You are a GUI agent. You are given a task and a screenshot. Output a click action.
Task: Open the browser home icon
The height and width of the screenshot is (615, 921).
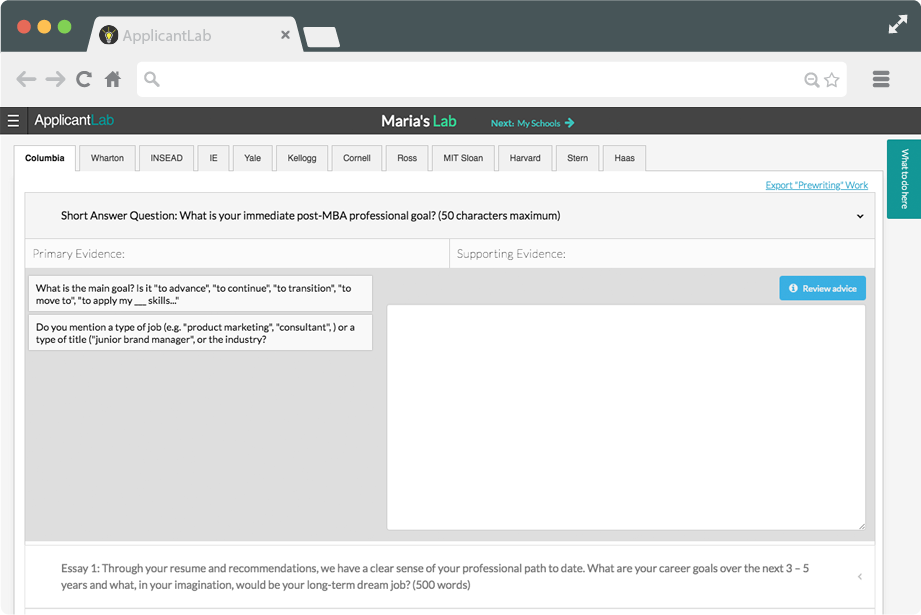(x=113, y=79)
